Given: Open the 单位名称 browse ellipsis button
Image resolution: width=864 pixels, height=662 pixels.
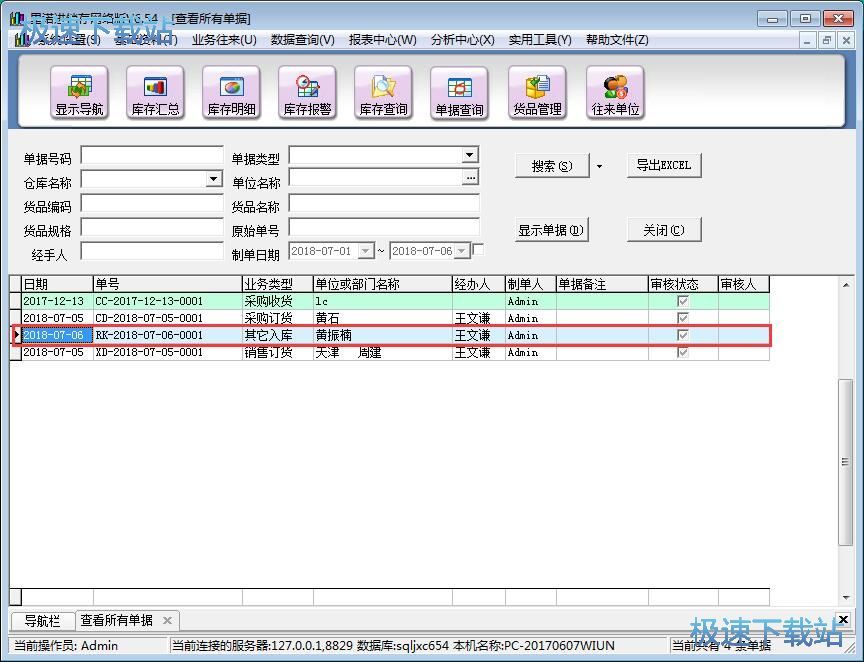Looking at the screenshot, I should (470, 177).
